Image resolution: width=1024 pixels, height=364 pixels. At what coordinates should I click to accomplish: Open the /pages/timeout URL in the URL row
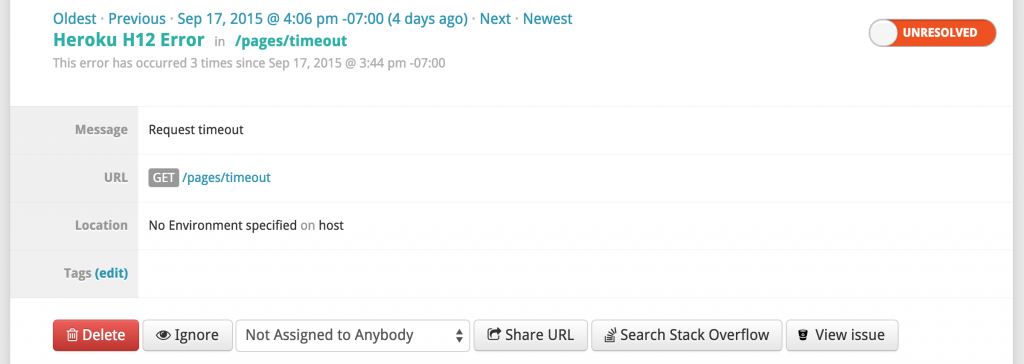coord(226,177)
